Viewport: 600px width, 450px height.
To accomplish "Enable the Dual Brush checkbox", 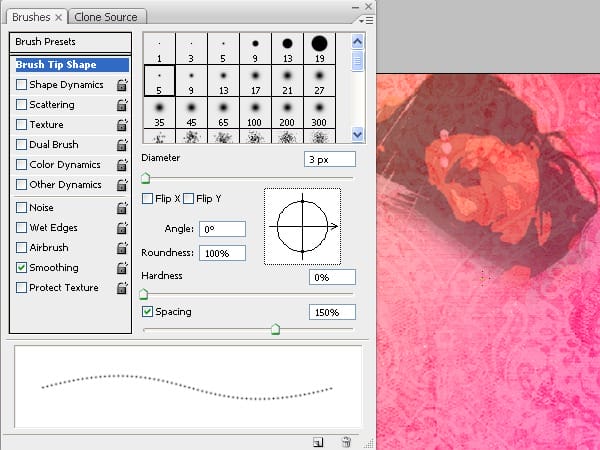I will point(21,144).
